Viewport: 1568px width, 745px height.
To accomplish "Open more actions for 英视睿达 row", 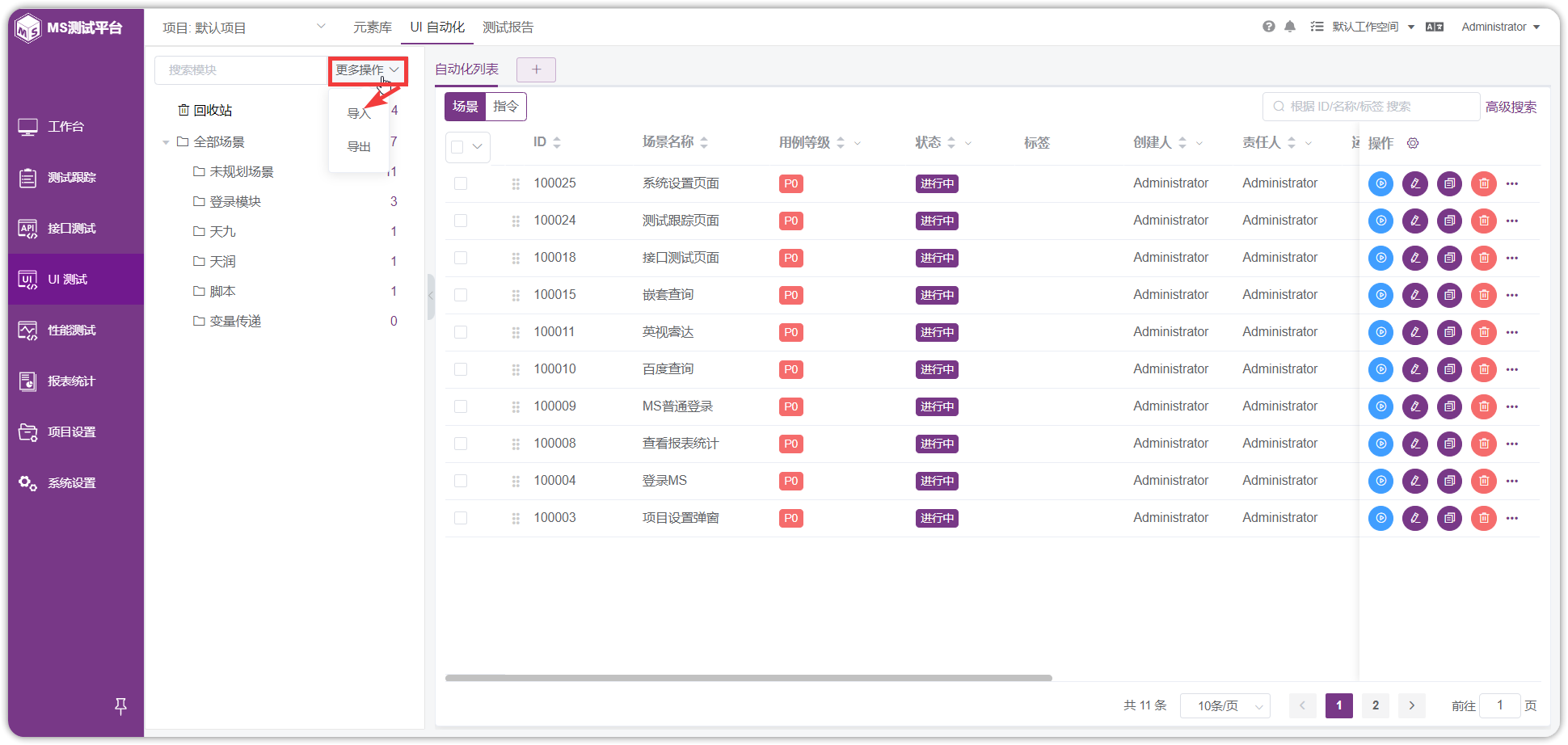I will point(1512,332).
